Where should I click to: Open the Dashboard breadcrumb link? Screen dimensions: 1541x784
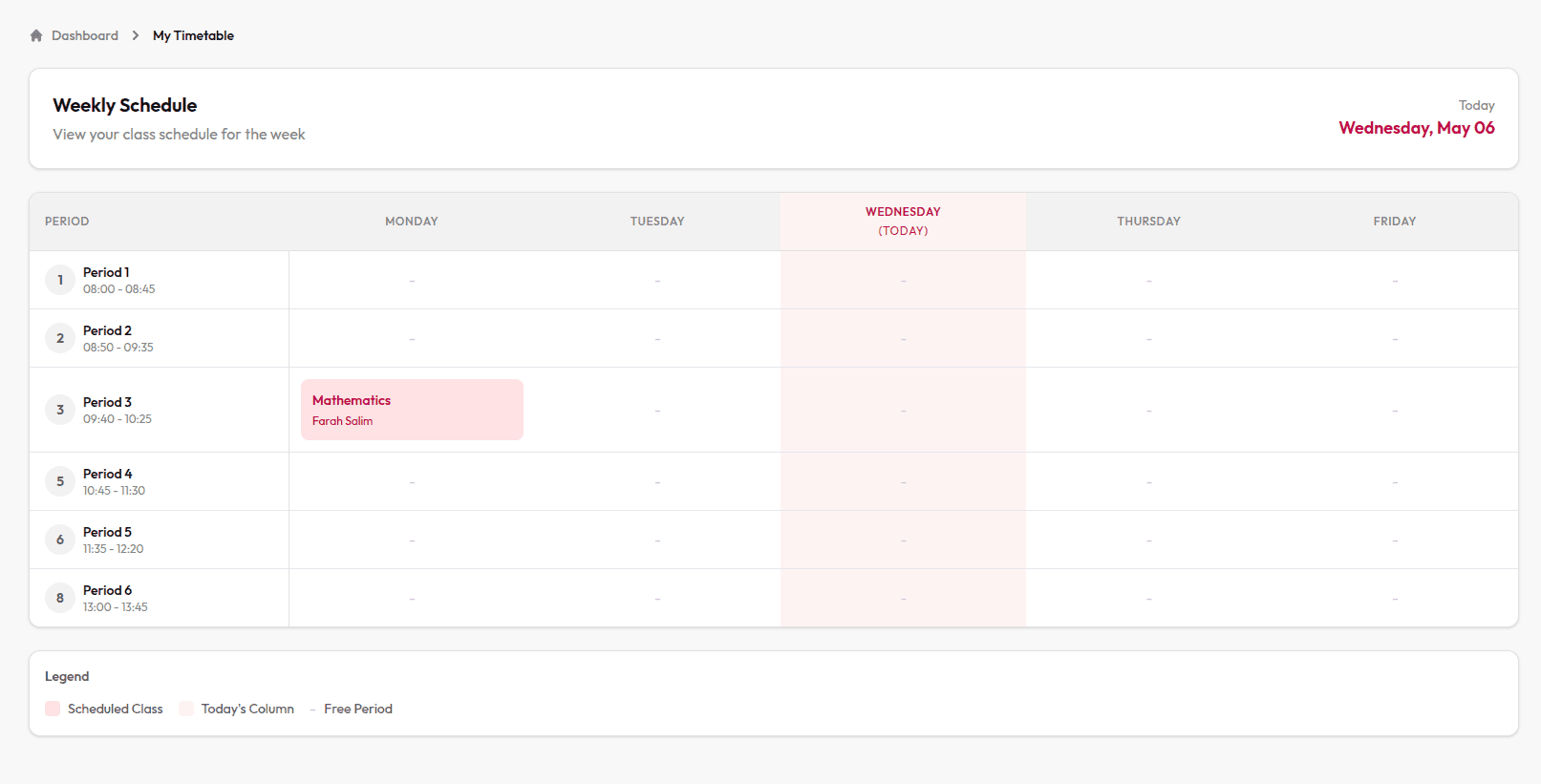point(85,35)
